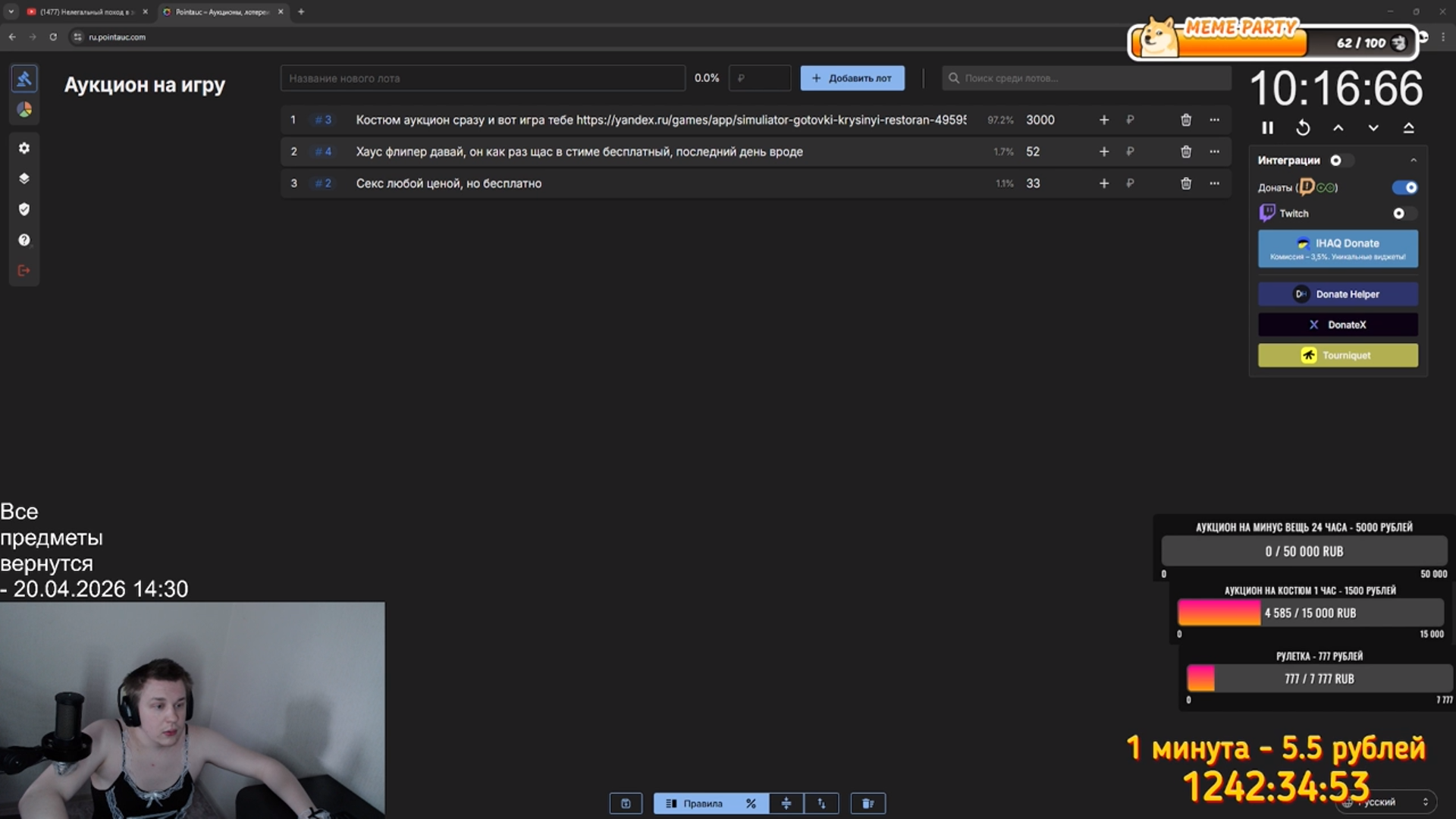The height and width of the screenshot is (819, 1456).
Task: Click the save icon in bottom toolbar
Action: click(x=626, y=803)
